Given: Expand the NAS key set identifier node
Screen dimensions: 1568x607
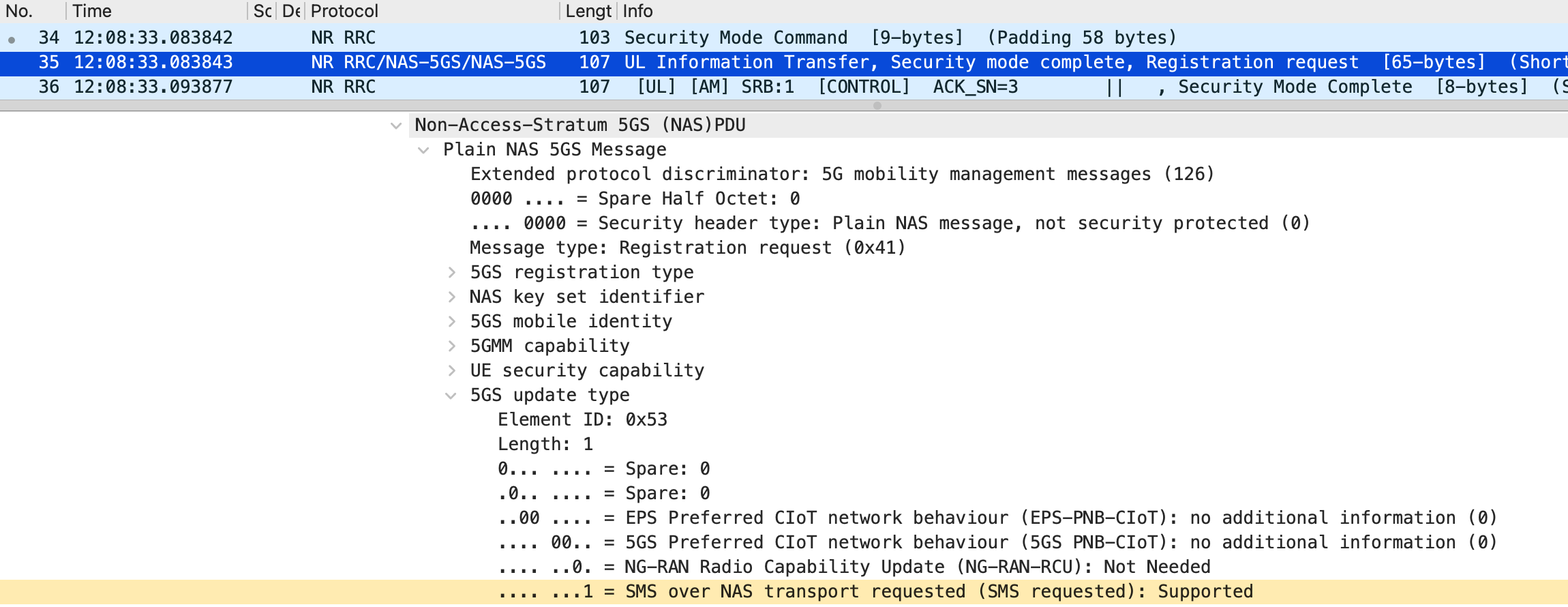Looking at the screenshot, I should (451, 297).
